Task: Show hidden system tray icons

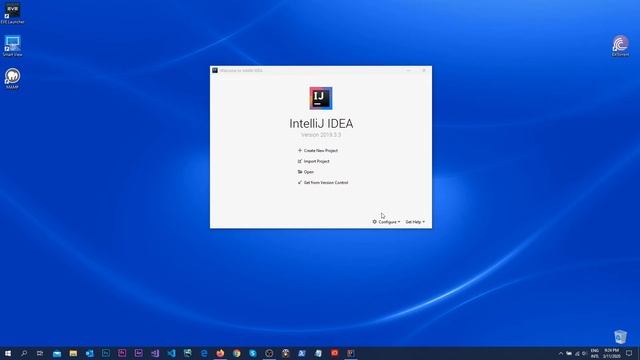Action: 561,353
